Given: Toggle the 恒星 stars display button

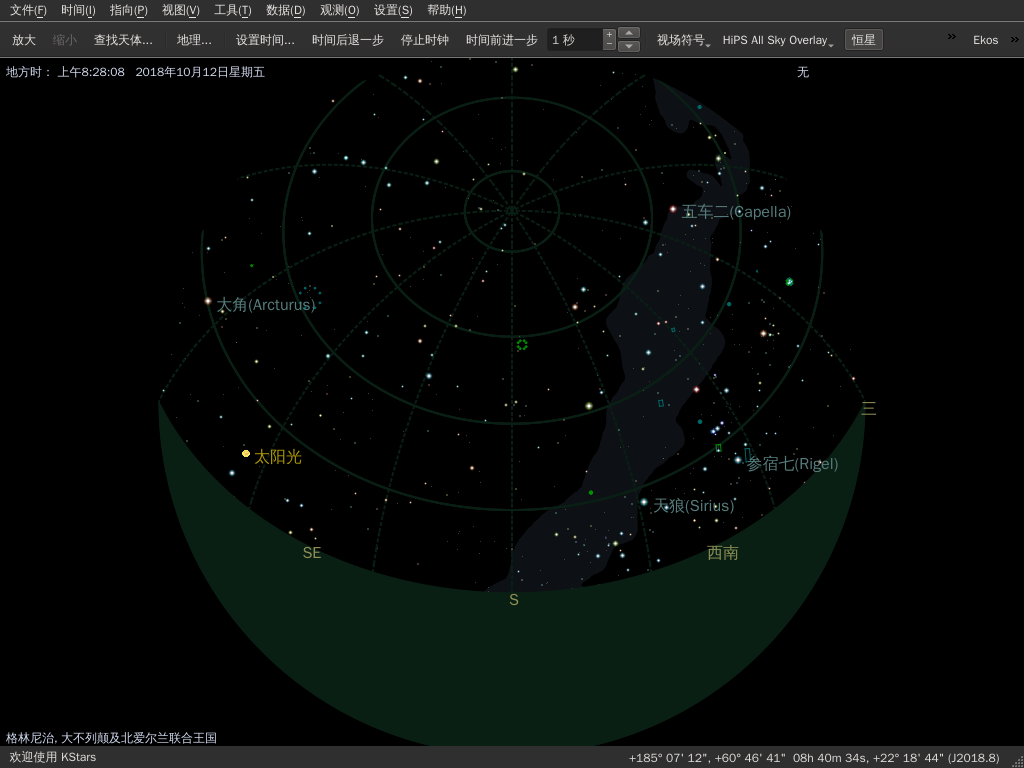Looking at the screenshot, I should [x=862, y=39].
